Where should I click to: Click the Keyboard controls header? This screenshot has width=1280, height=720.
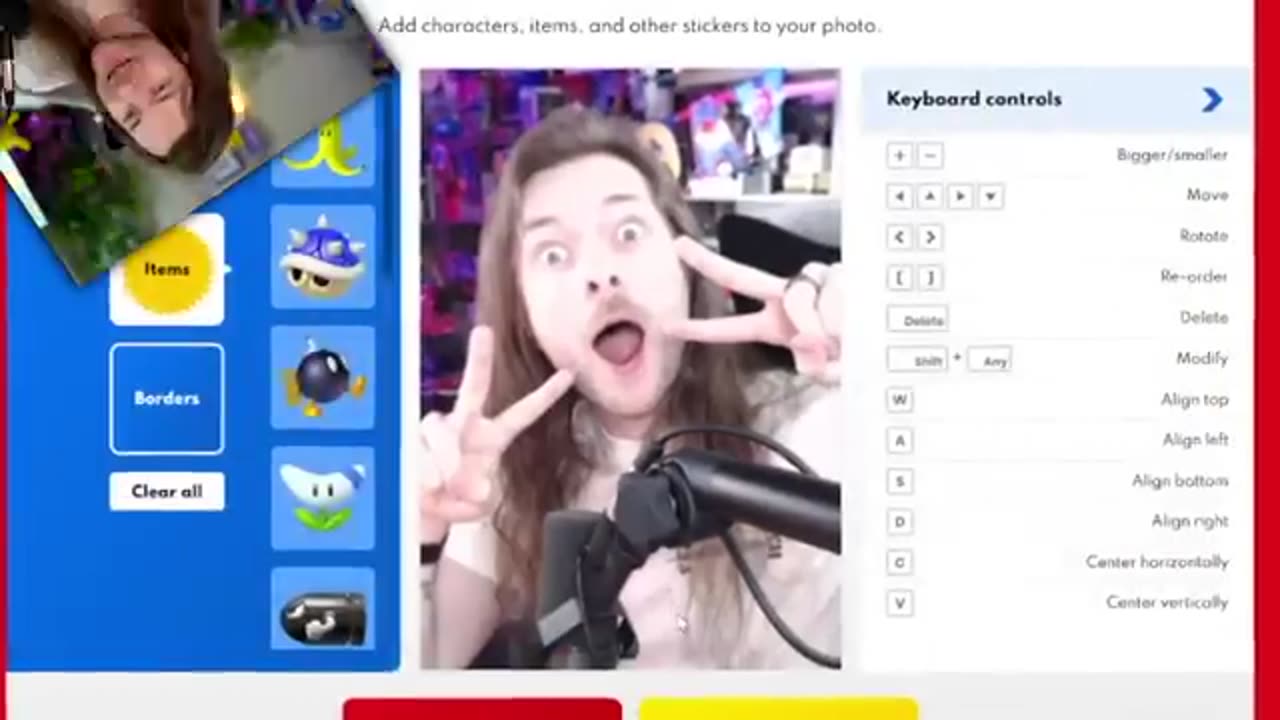pyautogui.click(x=1056, y=99)
